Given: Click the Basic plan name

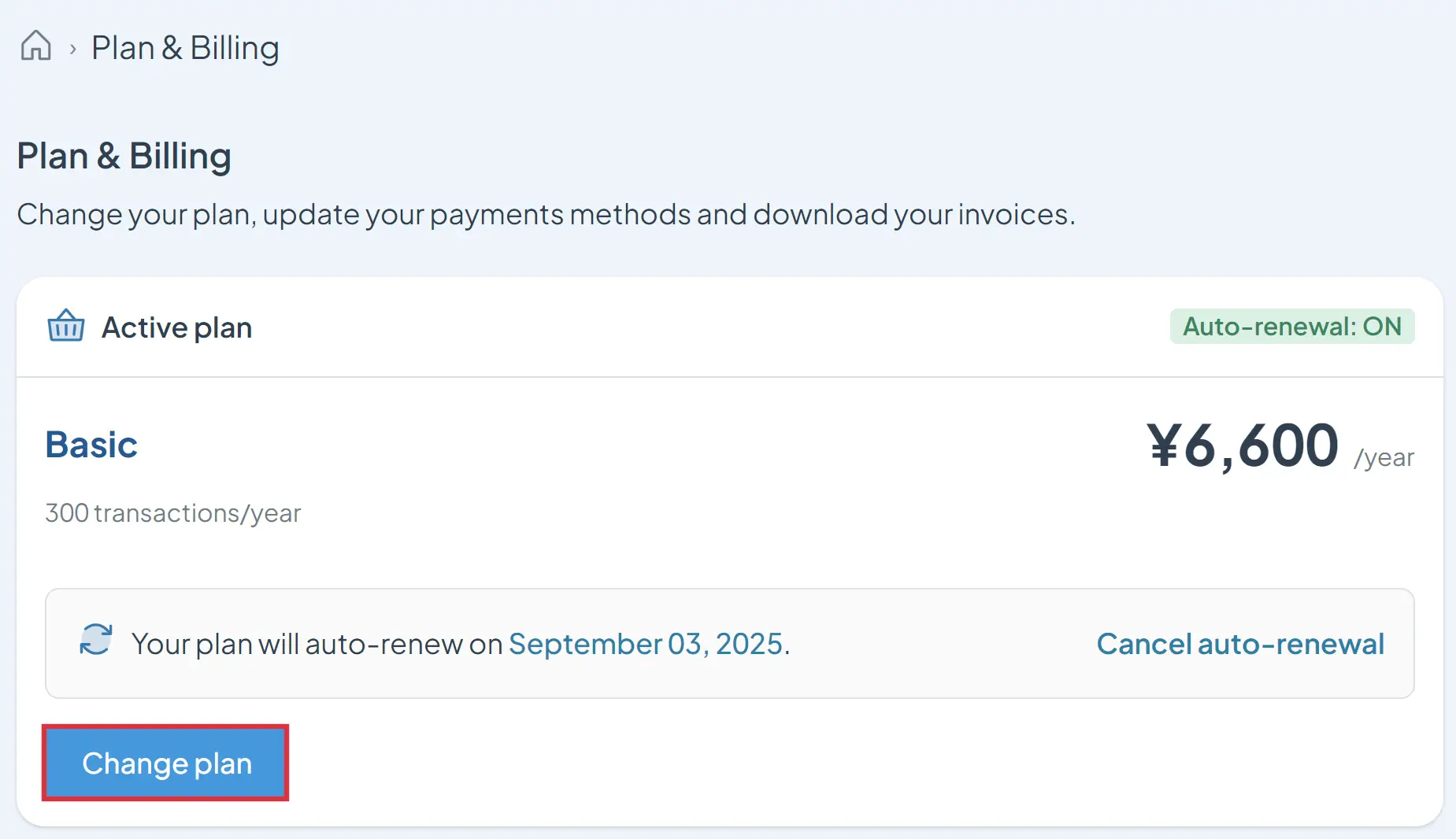Looking at the screenshot, I should click(91, 445).
